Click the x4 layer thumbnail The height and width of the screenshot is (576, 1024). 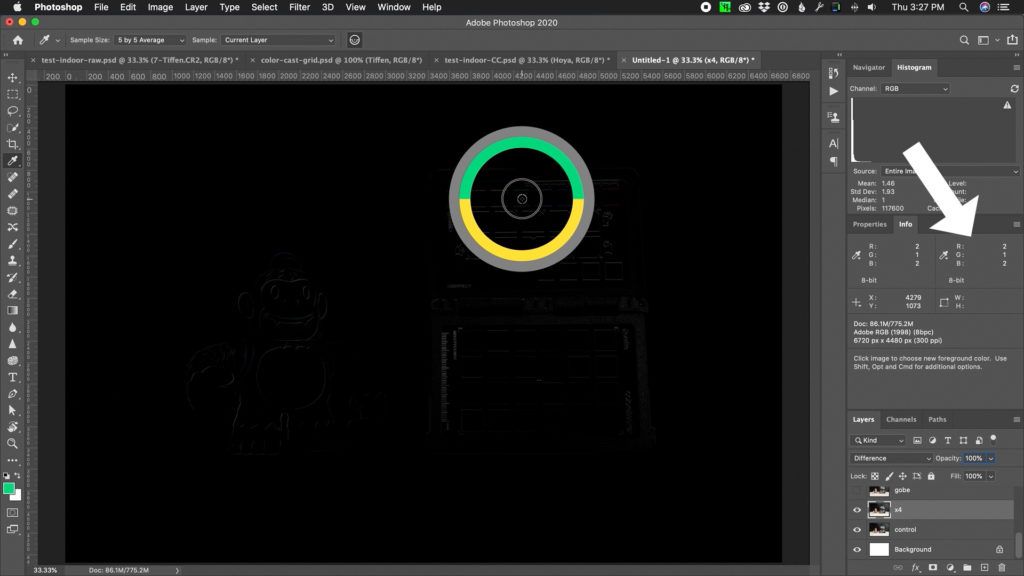(879, 510)
